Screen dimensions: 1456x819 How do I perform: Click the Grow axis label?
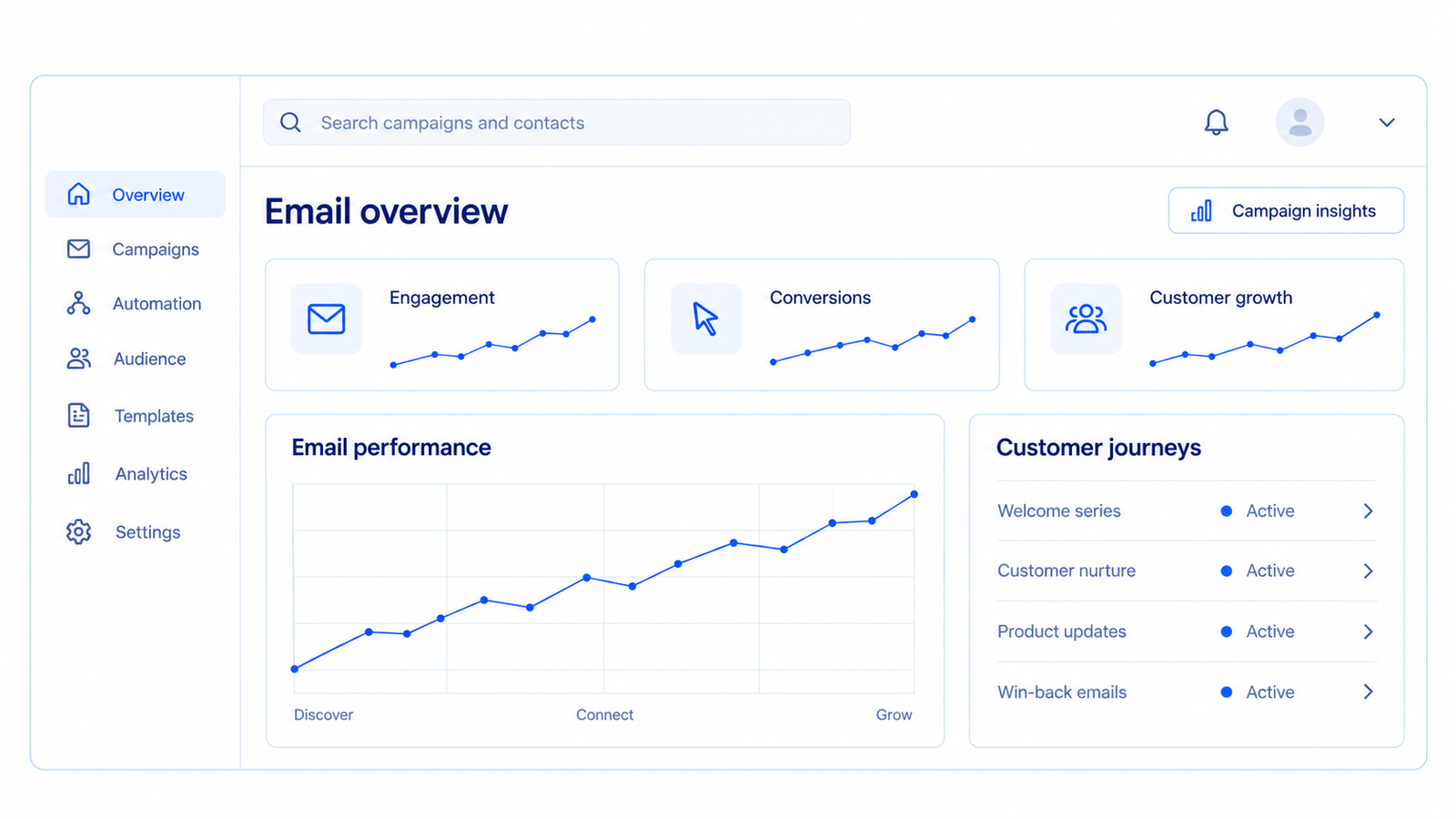click(894, 714)
